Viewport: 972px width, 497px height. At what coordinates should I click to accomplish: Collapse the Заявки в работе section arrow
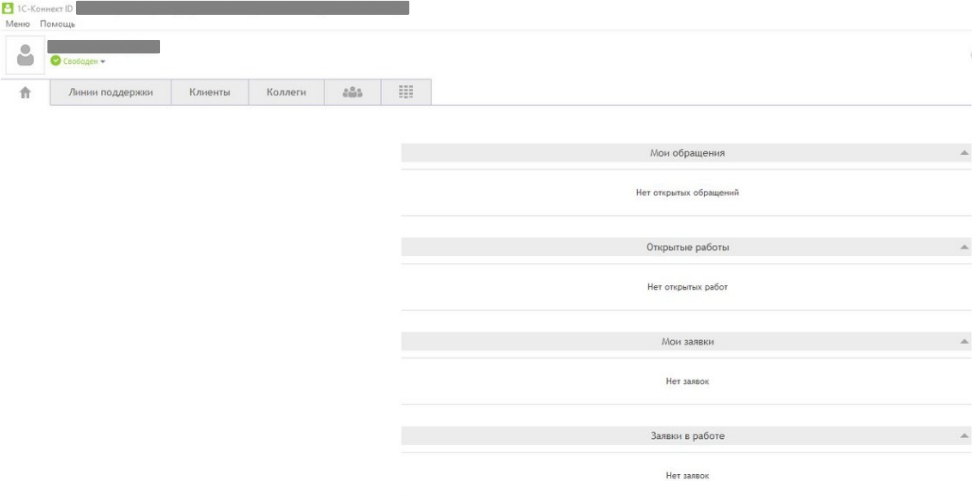tap(964, 437)
